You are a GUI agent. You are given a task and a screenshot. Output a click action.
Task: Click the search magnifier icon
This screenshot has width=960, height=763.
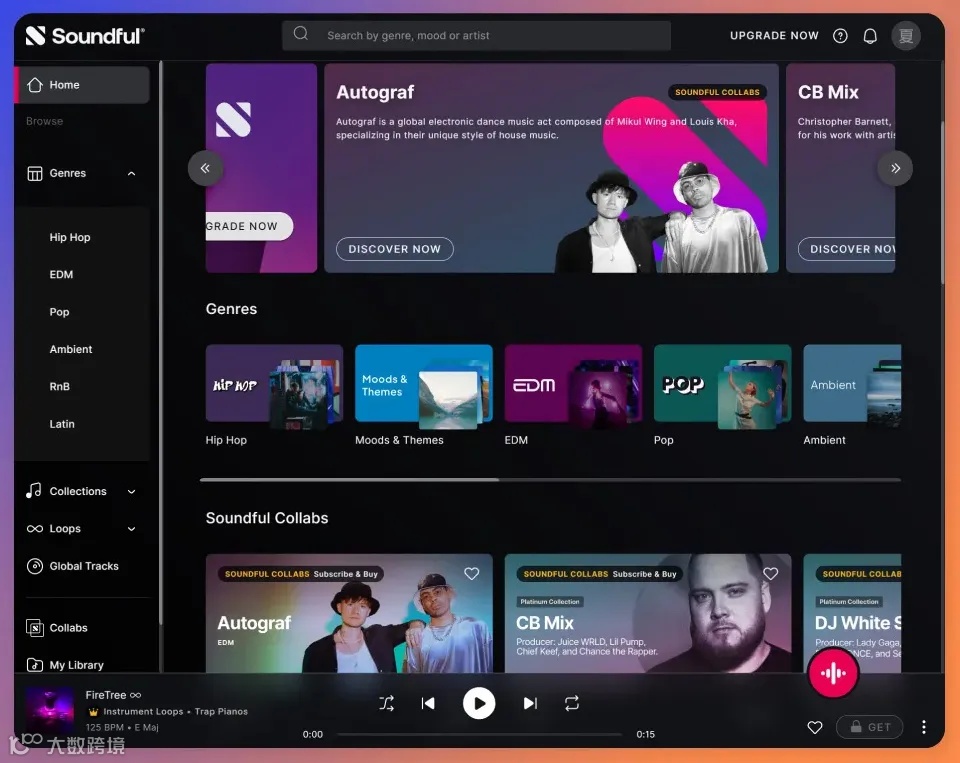(301, 34)
